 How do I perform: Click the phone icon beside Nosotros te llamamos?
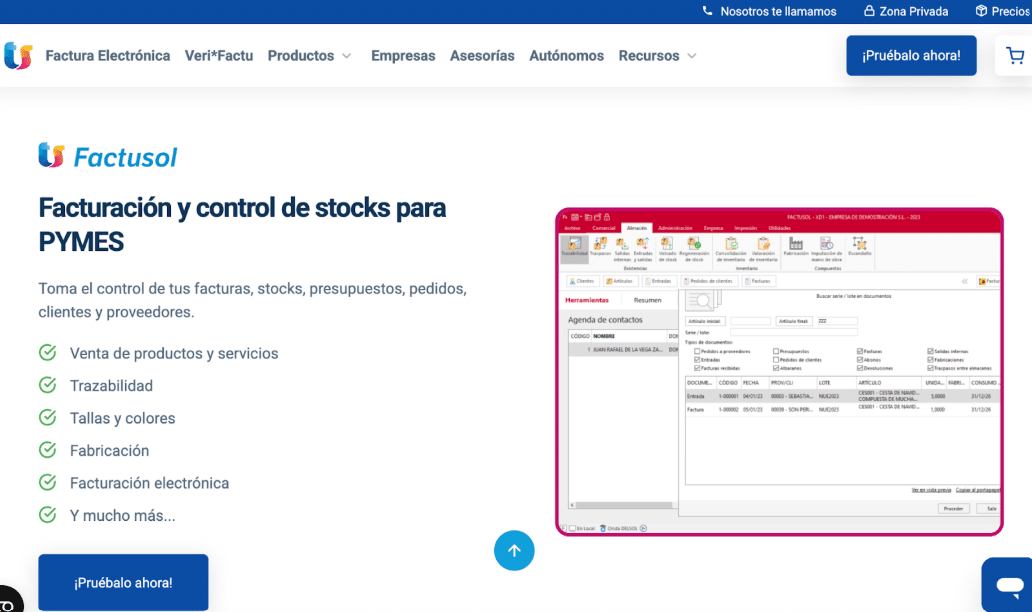click(708, 11)
